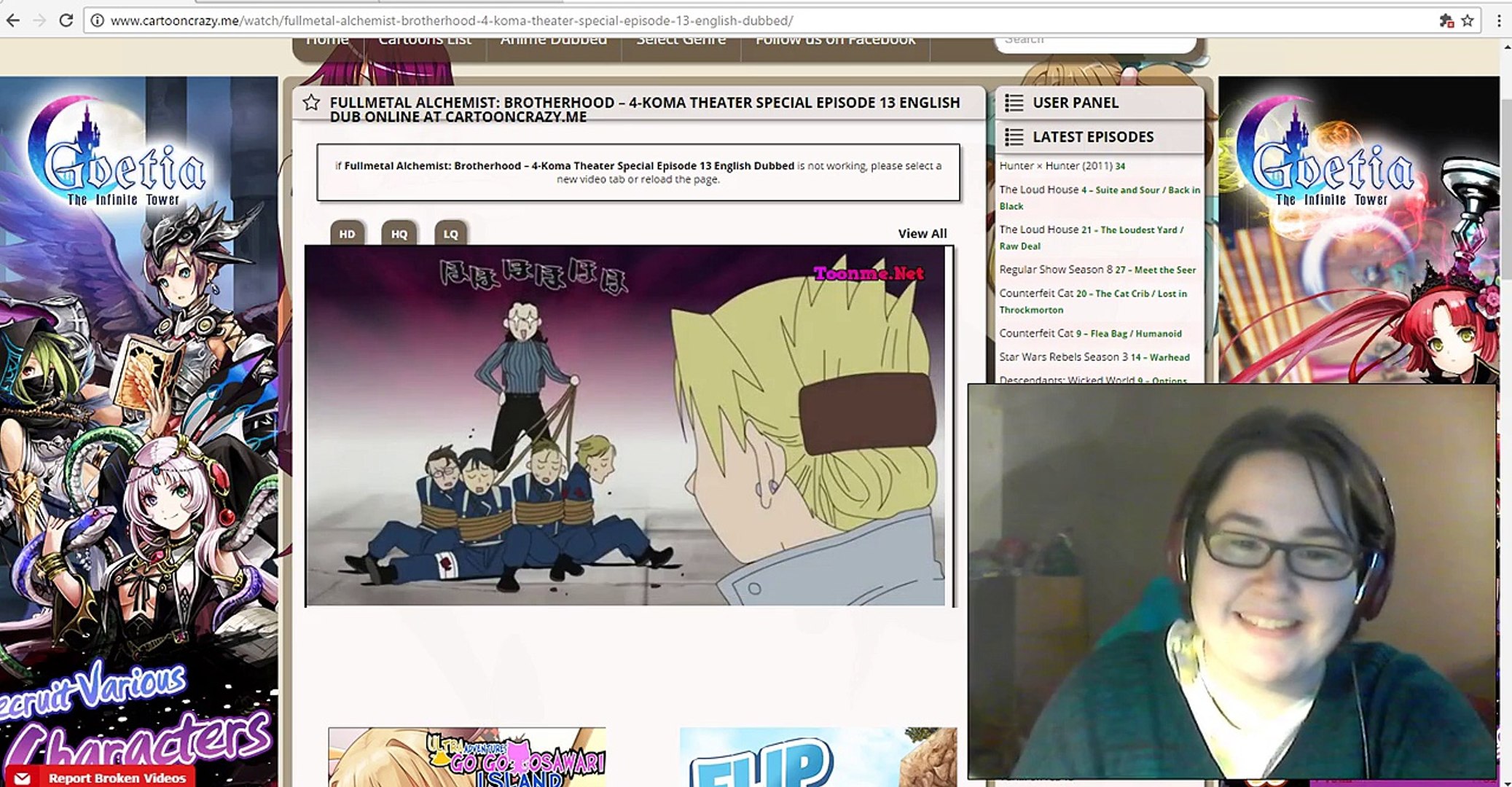Click the View All link
Image resolution: width=1512 pixels, height=787 pixels.
(x=922, y=234)
